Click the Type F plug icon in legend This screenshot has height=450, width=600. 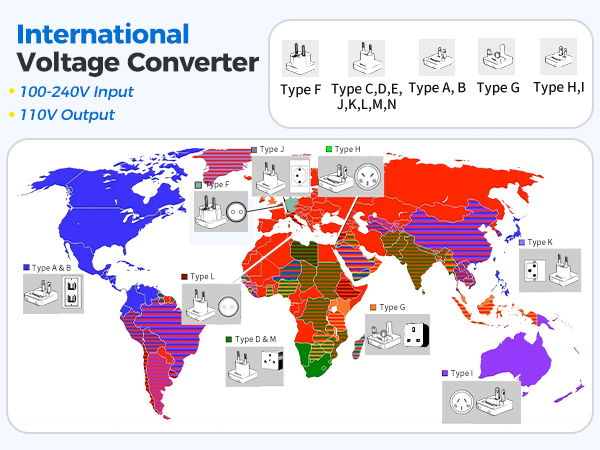tap(300, 59)
